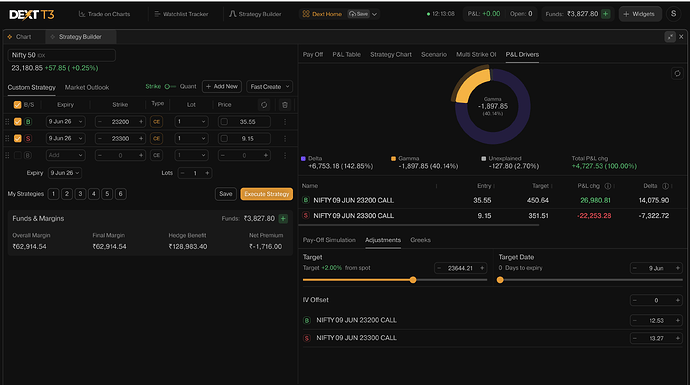Image resolution: width=690 pixels, height=385 pixels.
Task: Open the user profile S avatar
Action: [x=673, y=14]
